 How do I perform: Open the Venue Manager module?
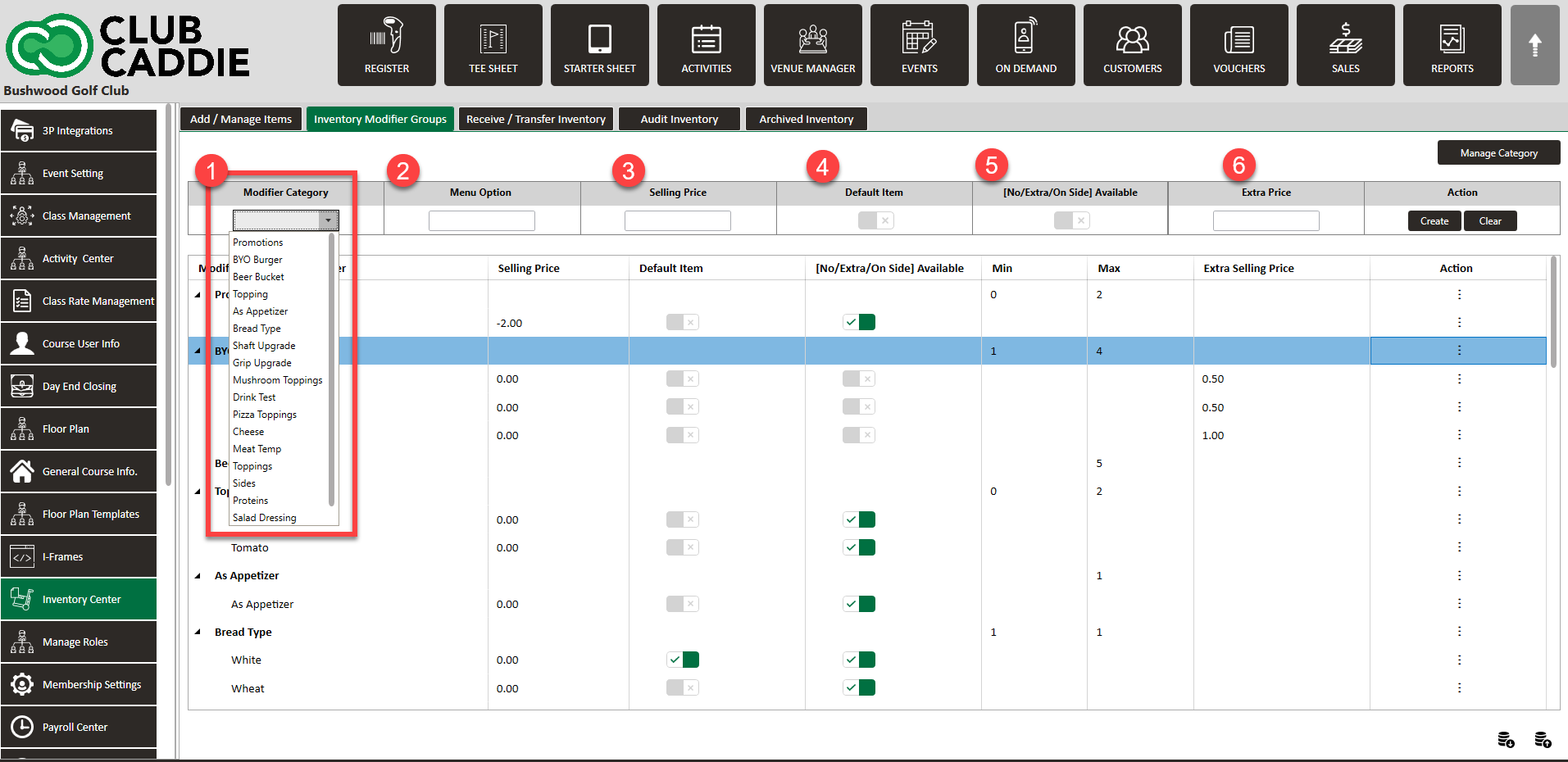point(812,45)
